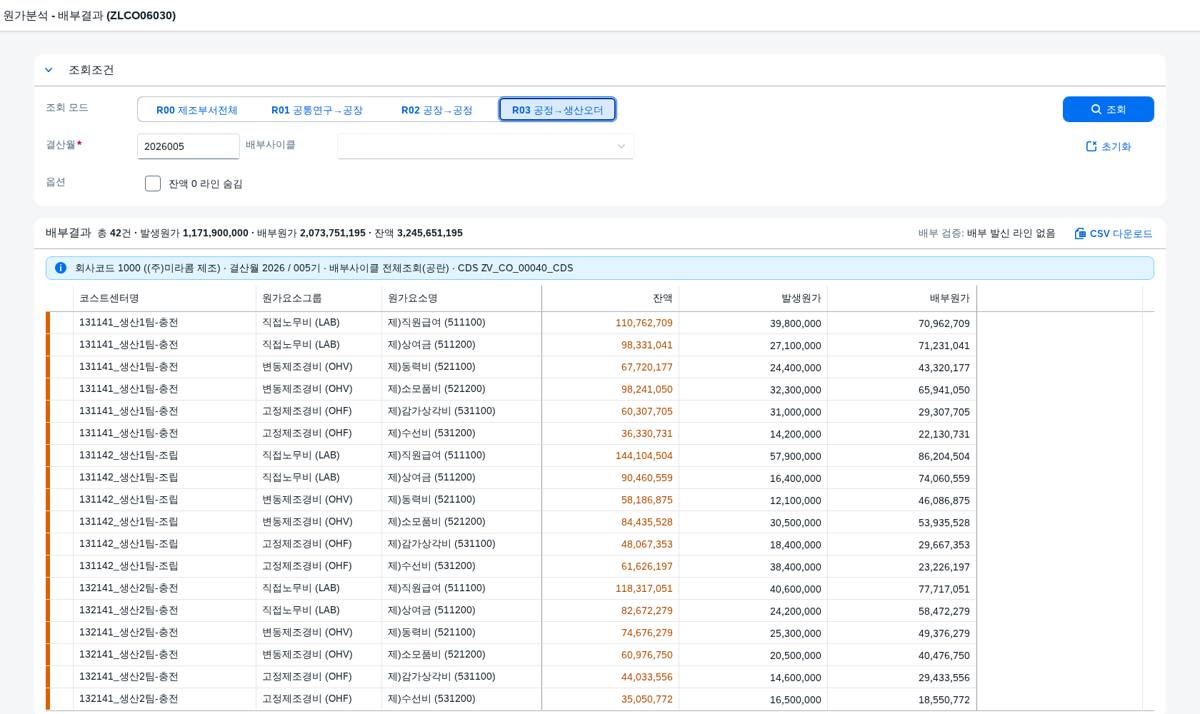Click 잔액 value 74,676,279
1200x714 pixels.
(647, 633)
